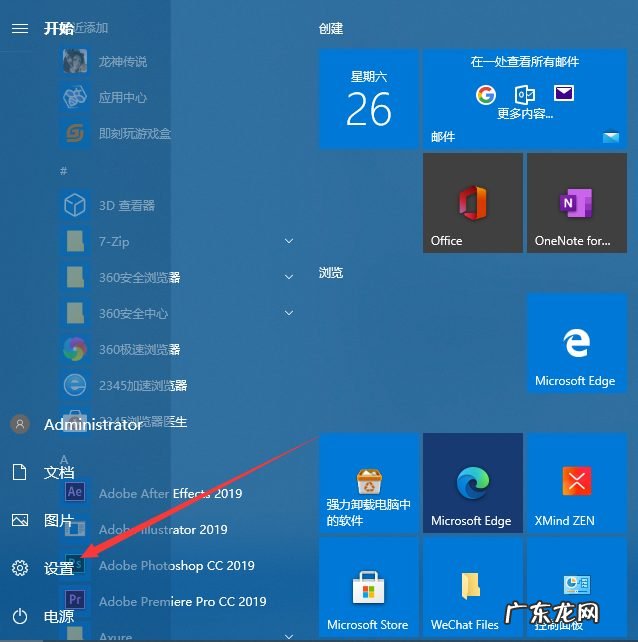Open the OneNote tile
Viewport: 638px width, 642px height.
click(577, 203)
